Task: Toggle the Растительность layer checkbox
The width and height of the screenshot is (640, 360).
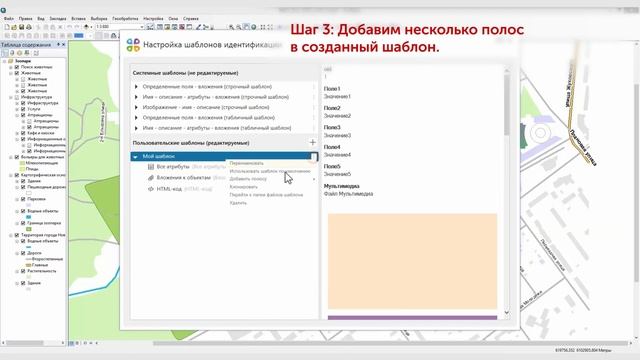Action: point(23,271)
